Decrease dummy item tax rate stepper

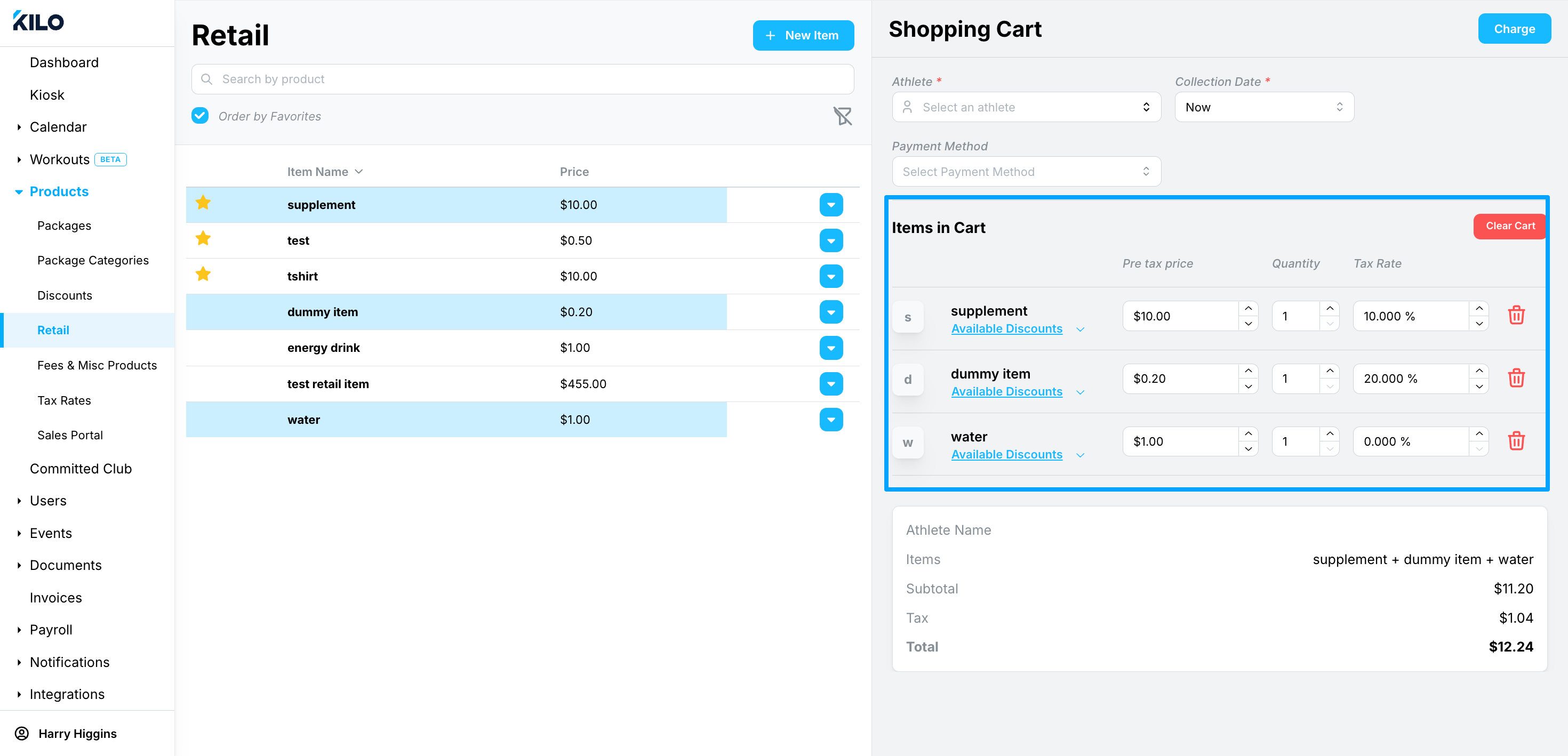click(x=1479, y=386)
